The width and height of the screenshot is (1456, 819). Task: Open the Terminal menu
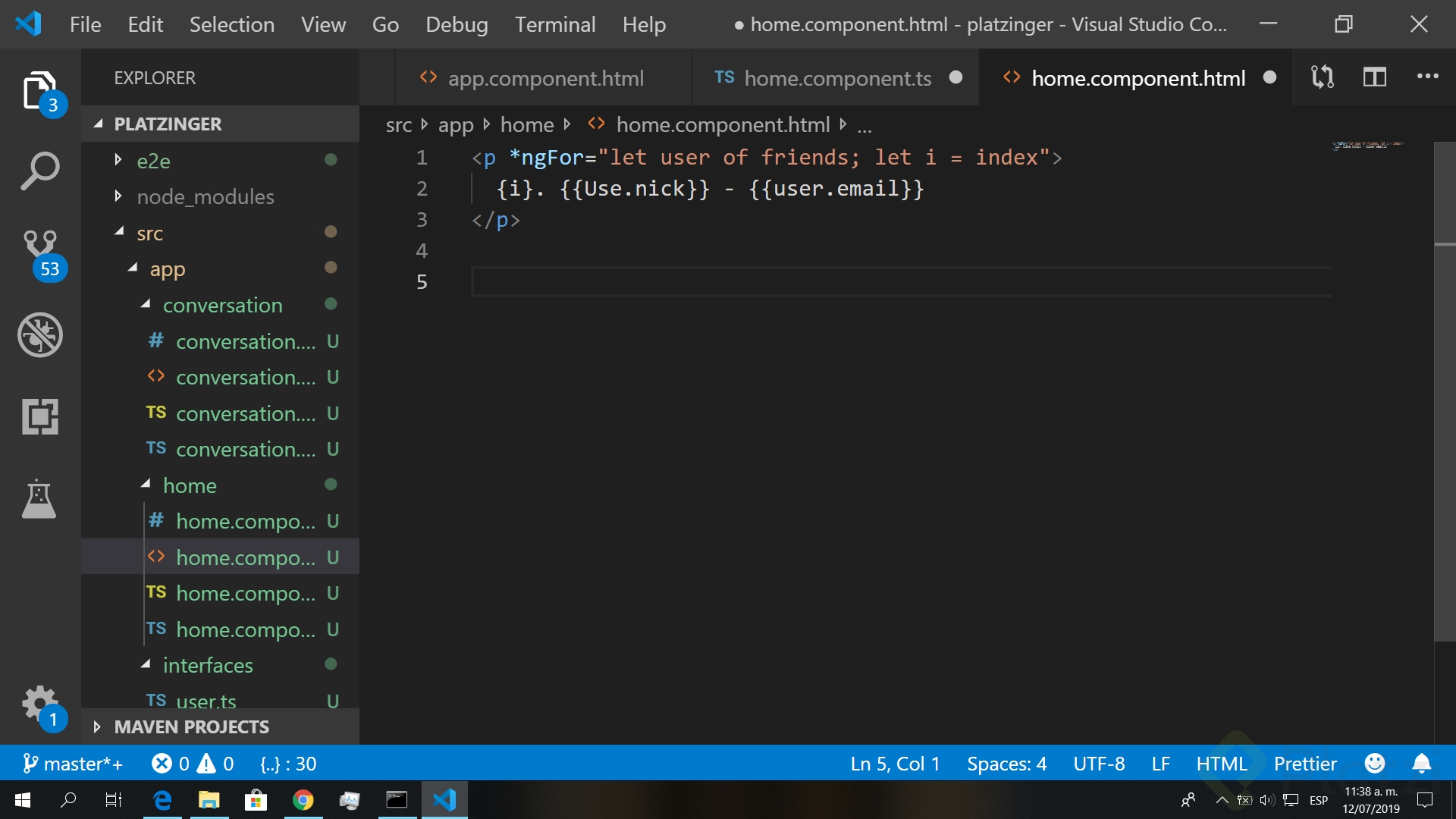(555, 24)
